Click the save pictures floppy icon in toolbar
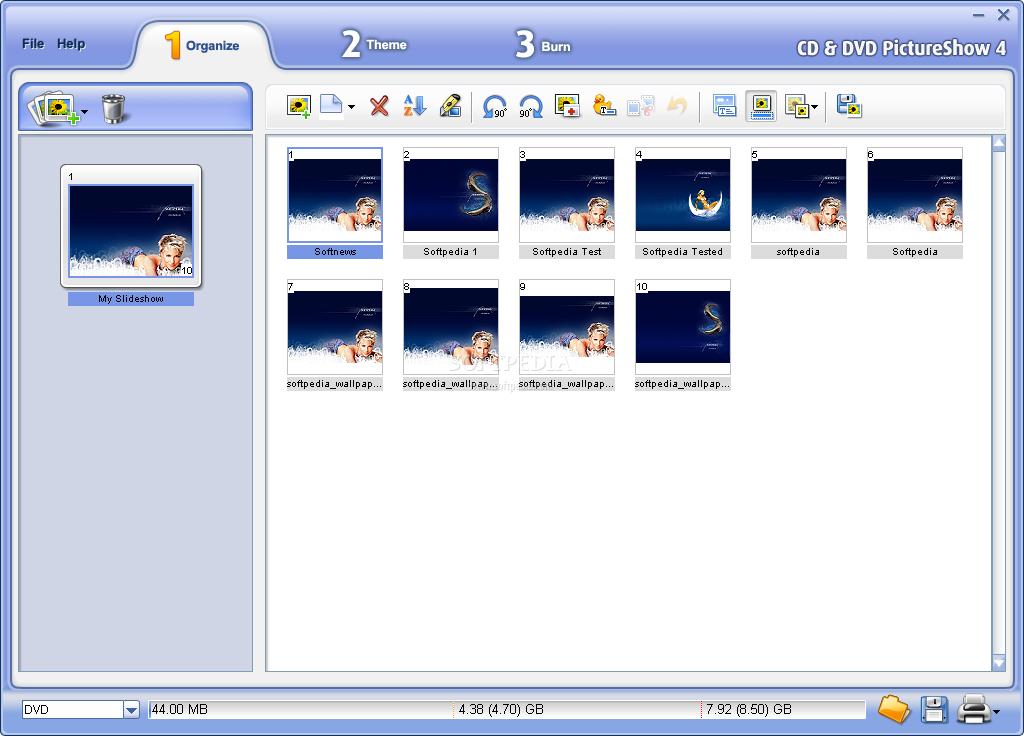 click(x=849, y=106)
